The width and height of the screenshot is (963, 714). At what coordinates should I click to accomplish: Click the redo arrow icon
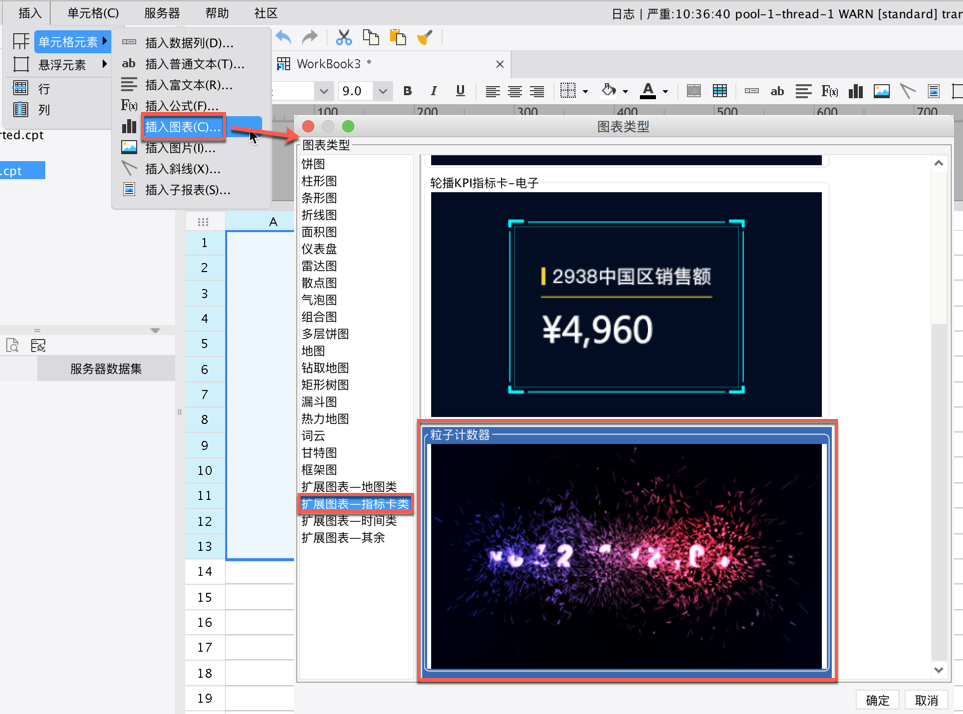(x=310, y=37)
